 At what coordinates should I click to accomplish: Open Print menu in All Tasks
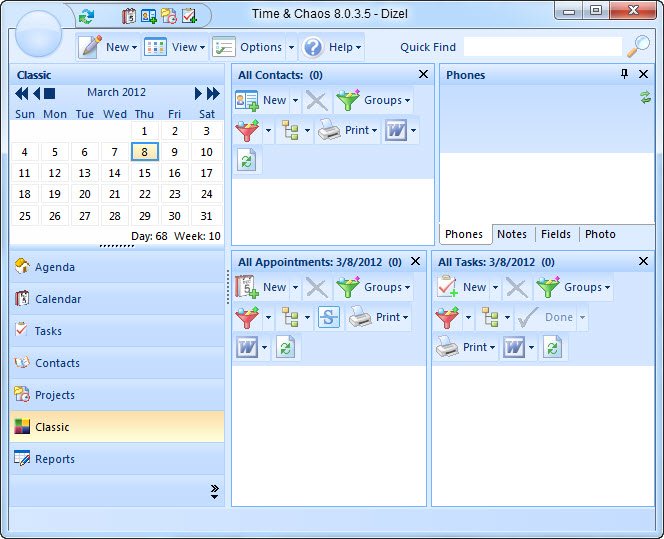pyautogui.click(x=466, y=347)
